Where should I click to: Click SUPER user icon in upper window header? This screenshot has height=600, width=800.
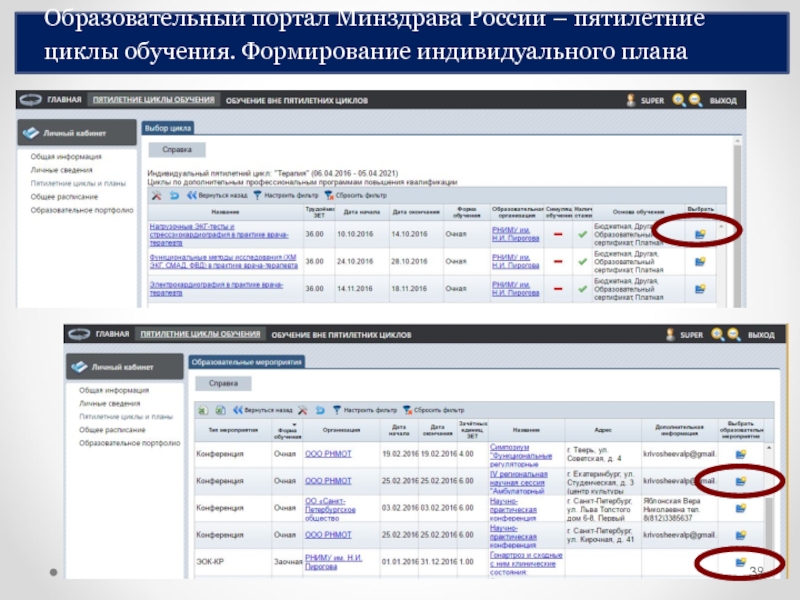[630, 100]
